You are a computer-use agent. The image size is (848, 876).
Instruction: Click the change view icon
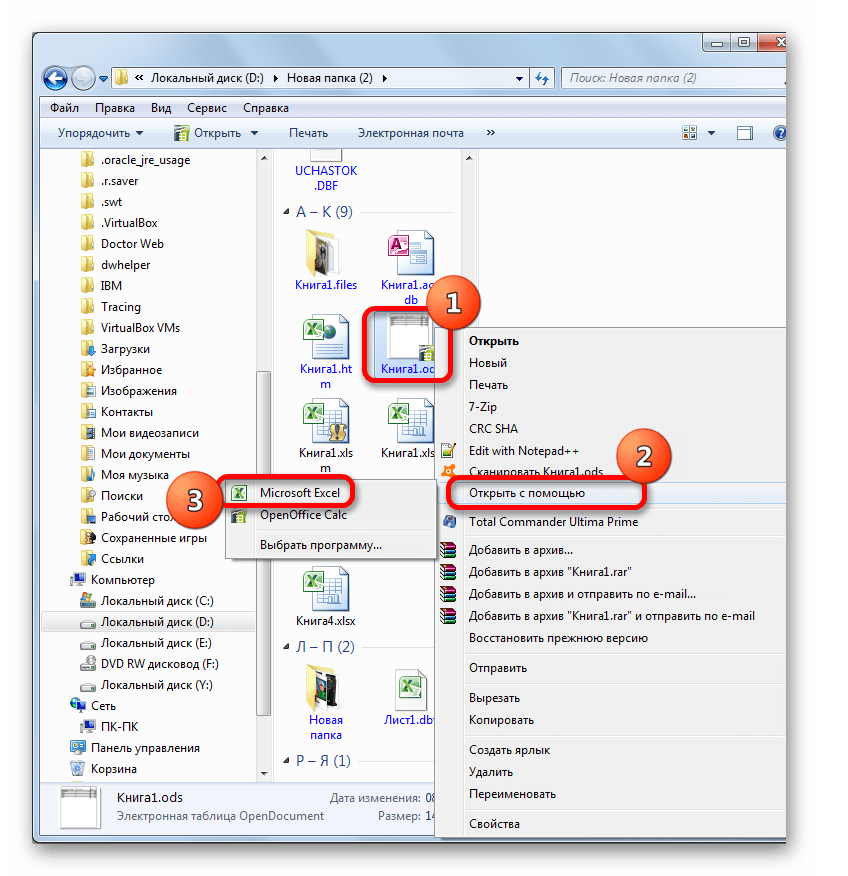point(689,133)
